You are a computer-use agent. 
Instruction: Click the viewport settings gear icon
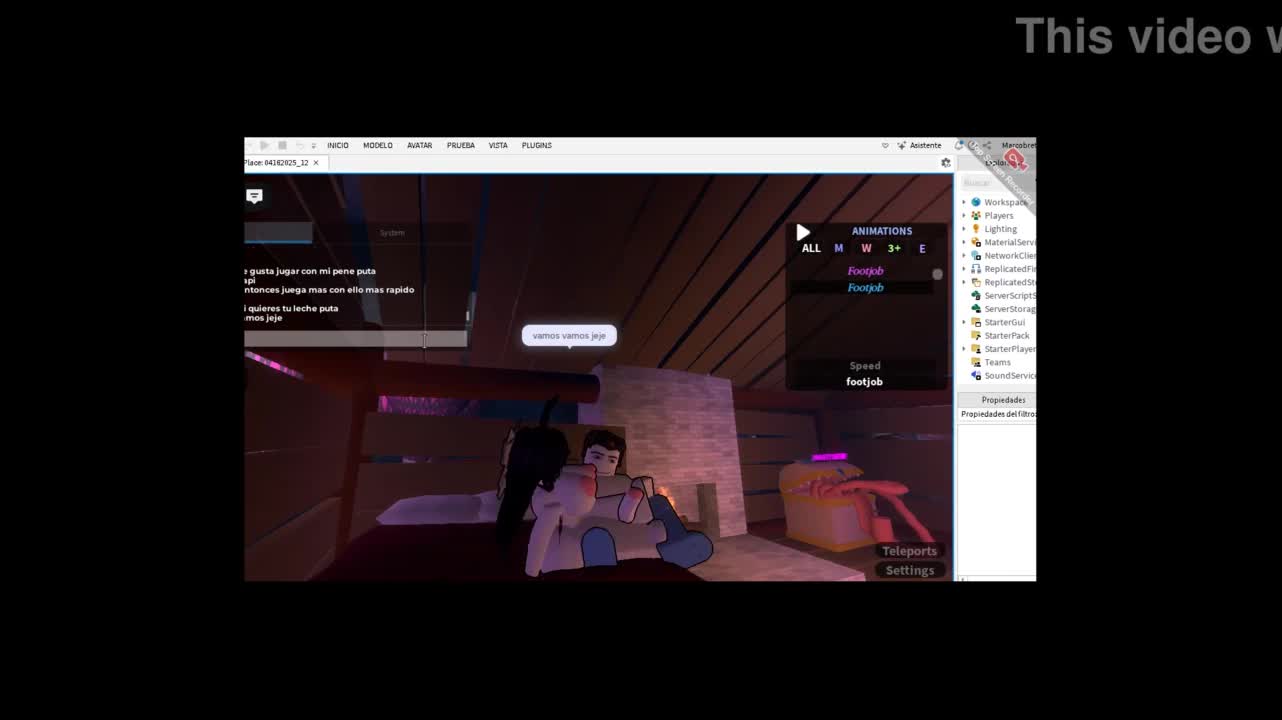click(945, 163)
